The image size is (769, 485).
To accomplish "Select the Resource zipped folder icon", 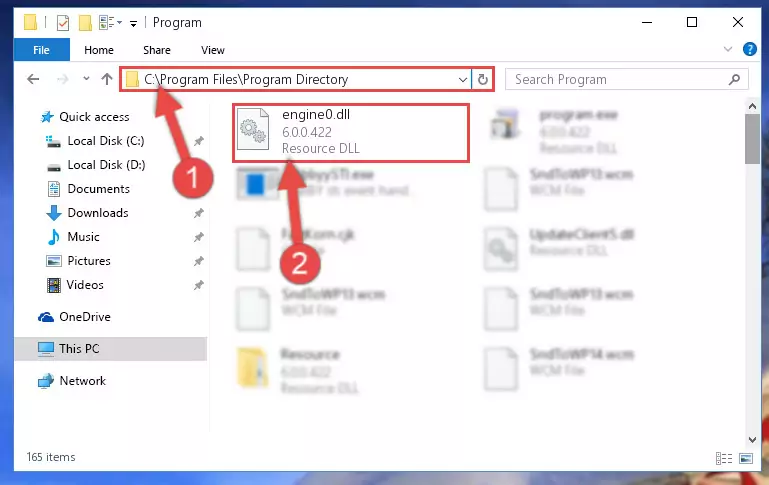I will 253,367.
